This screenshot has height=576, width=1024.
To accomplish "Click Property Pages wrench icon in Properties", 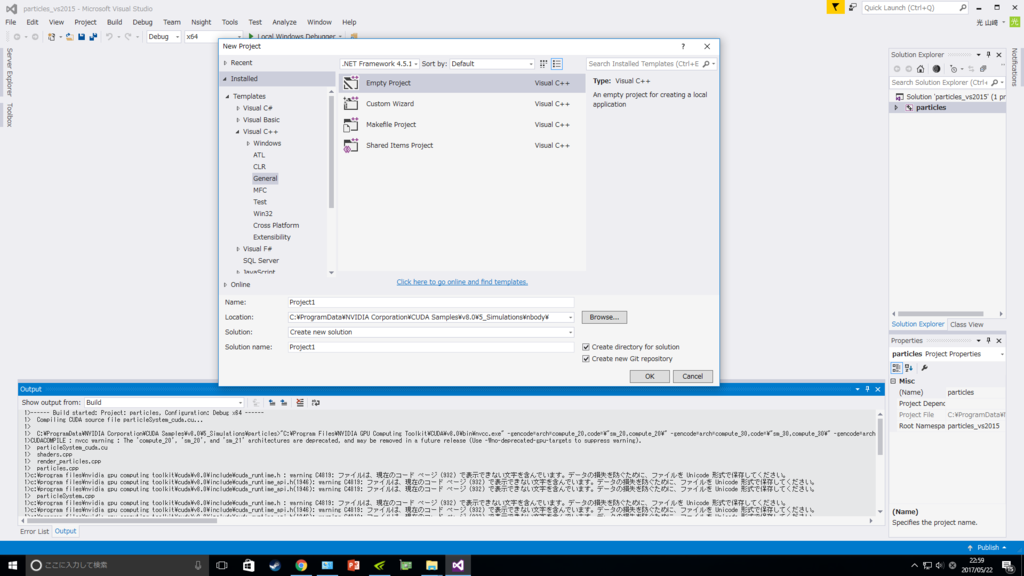I will coord(924,368).
